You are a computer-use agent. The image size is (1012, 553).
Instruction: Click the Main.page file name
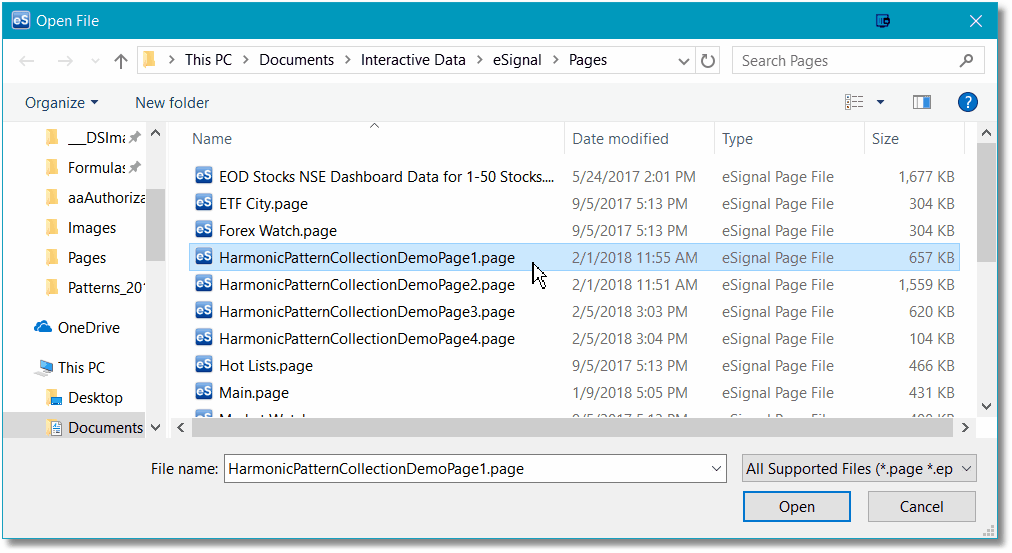254,393
